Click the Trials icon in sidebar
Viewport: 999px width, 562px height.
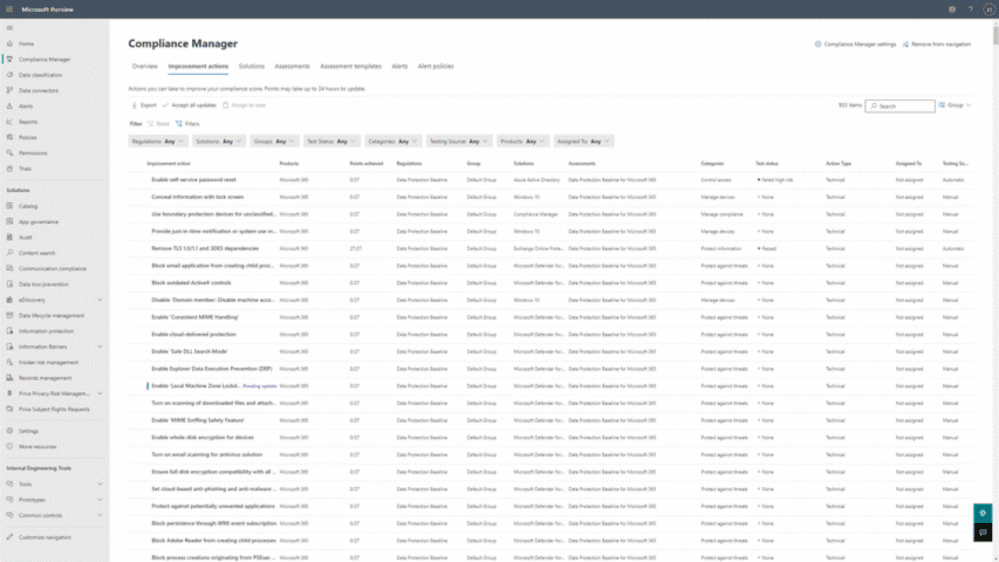click(x=10, y=169)
